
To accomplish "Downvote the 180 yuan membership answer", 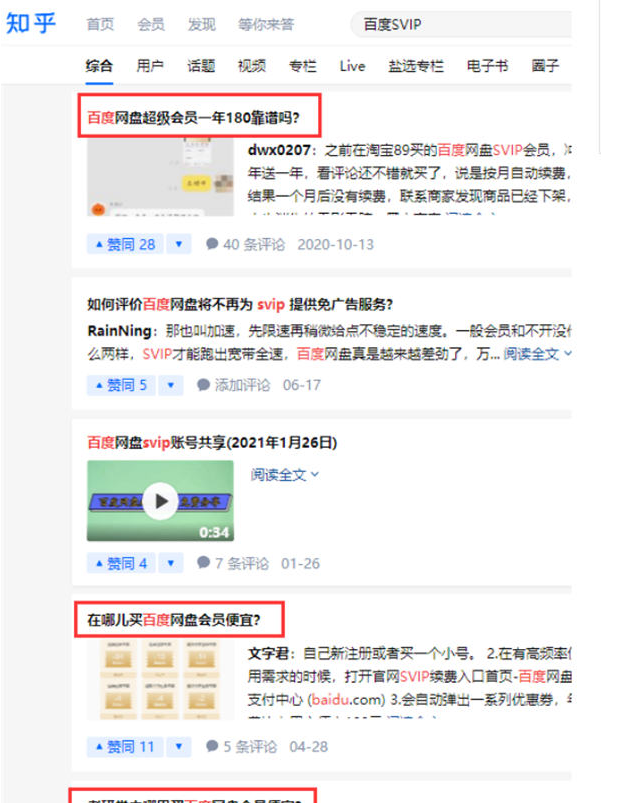I will click(179, 244).
